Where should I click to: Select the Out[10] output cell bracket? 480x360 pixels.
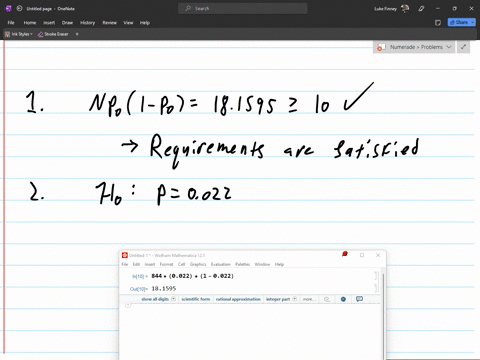[x=376, y=288]
